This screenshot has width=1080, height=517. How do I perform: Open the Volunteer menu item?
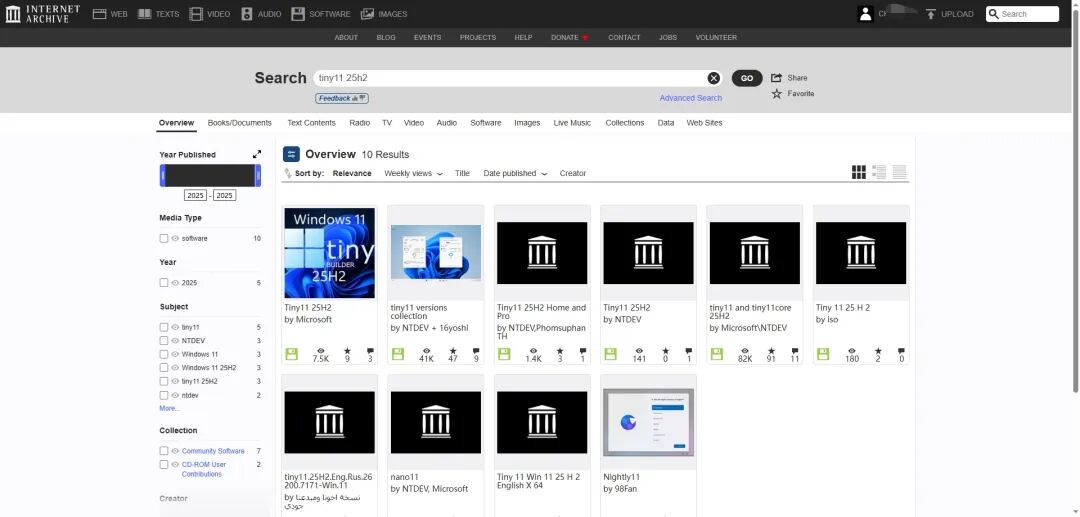tap(716, 38)
